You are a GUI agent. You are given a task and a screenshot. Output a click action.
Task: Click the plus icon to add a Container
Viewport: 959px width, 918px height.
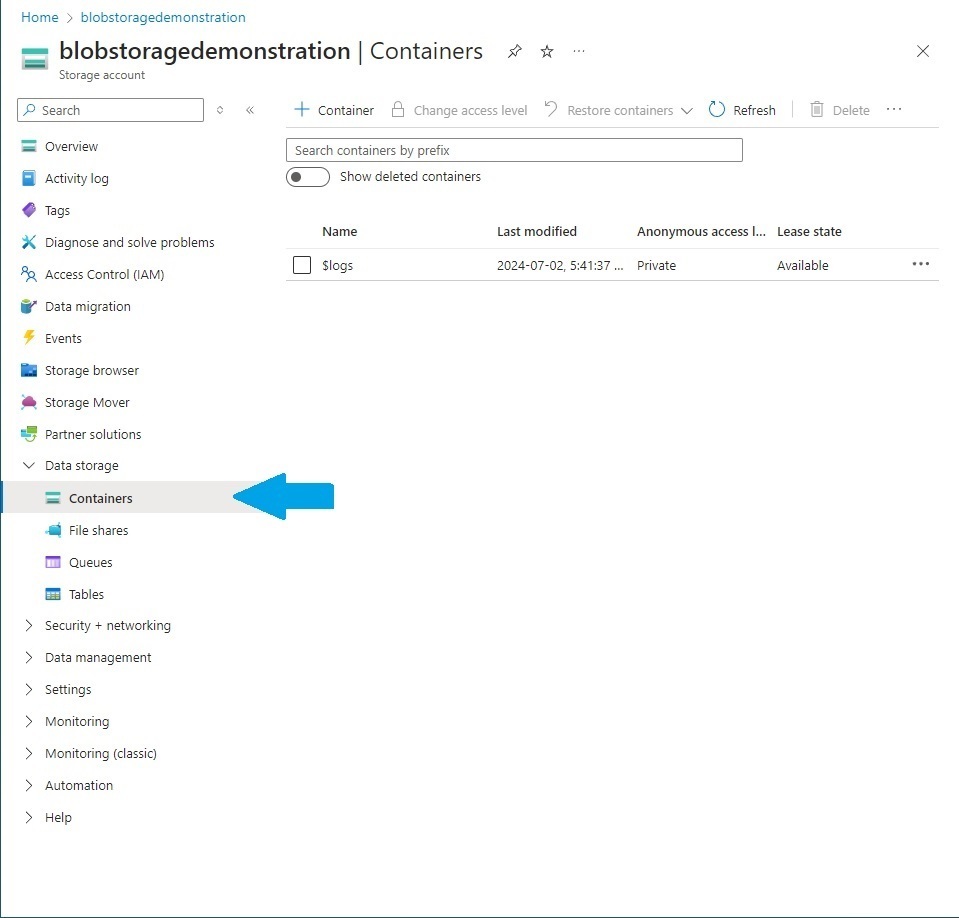click(x=302, y=109)
